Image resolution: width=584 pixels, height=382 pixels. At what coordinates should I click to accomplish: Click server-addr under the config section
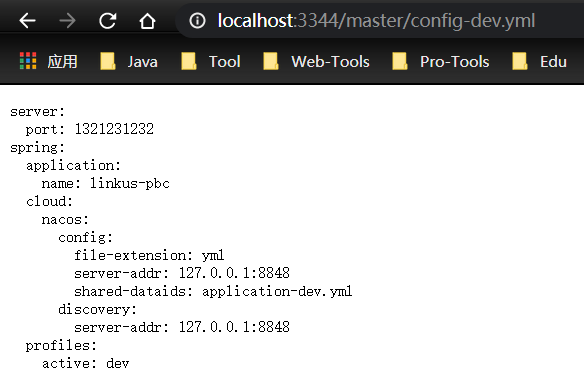click(x=182, y=273)
